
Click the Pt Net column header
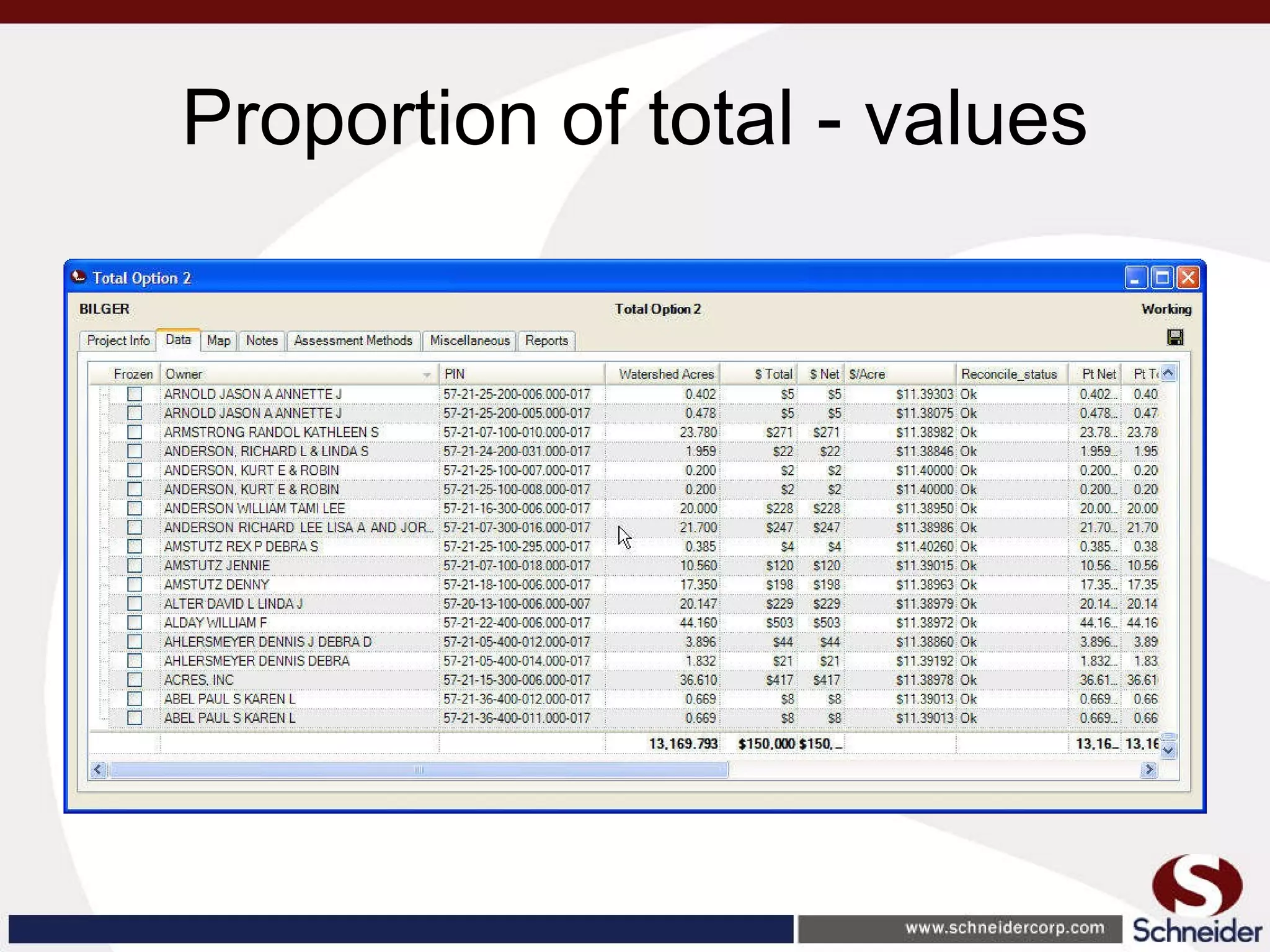[x=1095, y=374]
